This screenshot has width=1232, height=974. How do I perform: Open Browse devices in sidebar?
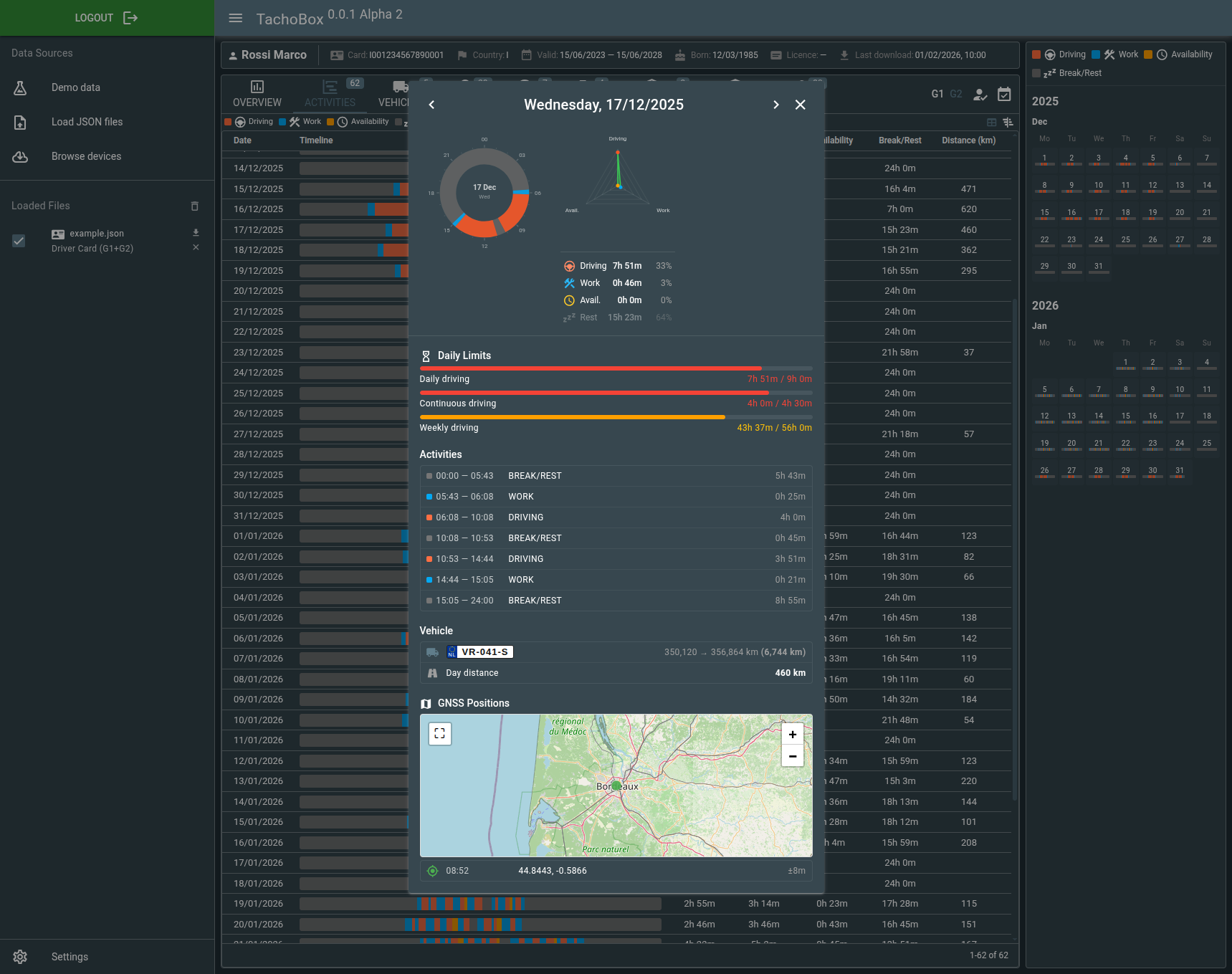(86, 156)
